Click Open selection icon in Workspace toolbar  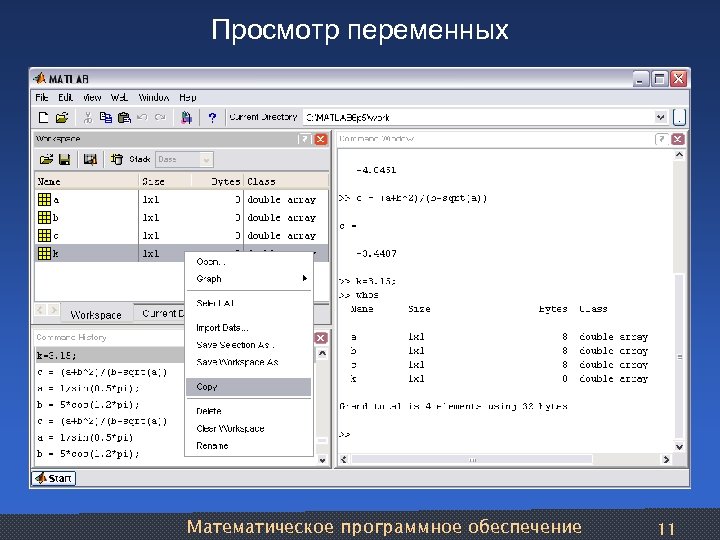90,159
